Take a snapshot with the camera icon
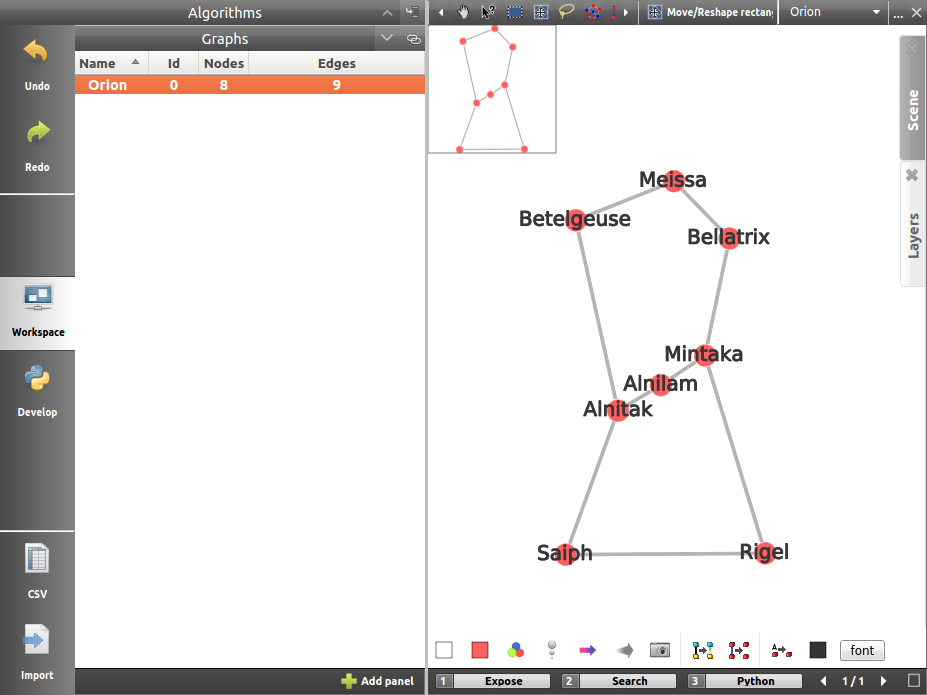The height and width of the screenshot is (695, 927). click(x=659, y=650)
